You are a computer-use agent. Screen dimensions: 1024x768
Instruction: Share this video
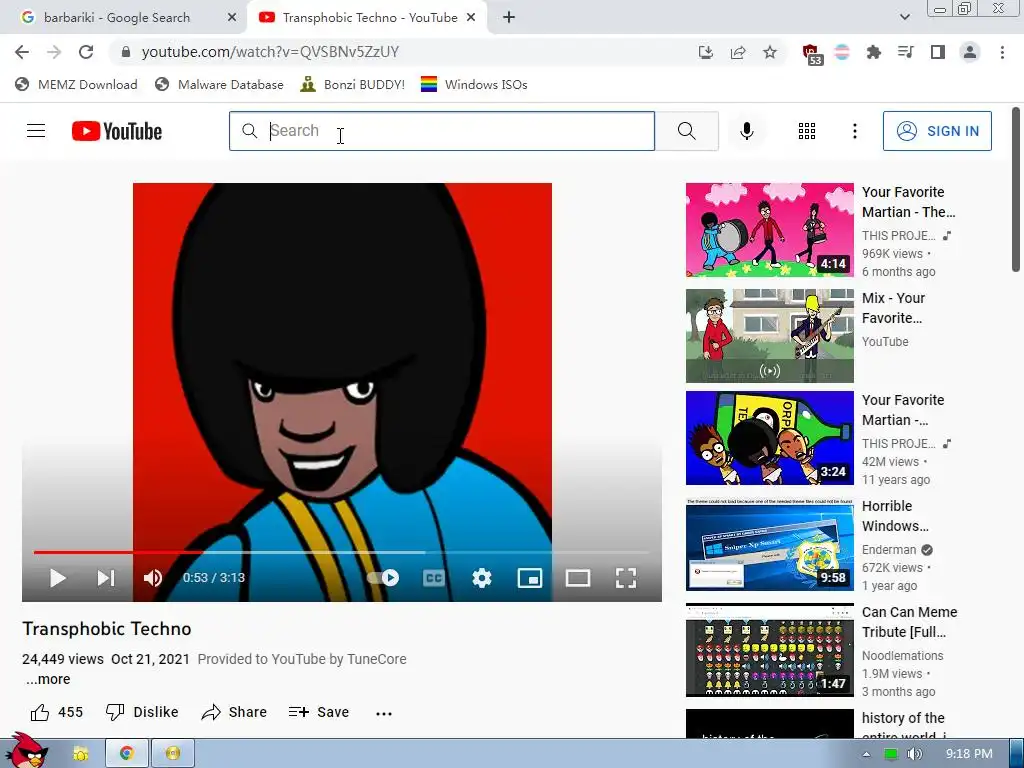click(x=234, y=712)
